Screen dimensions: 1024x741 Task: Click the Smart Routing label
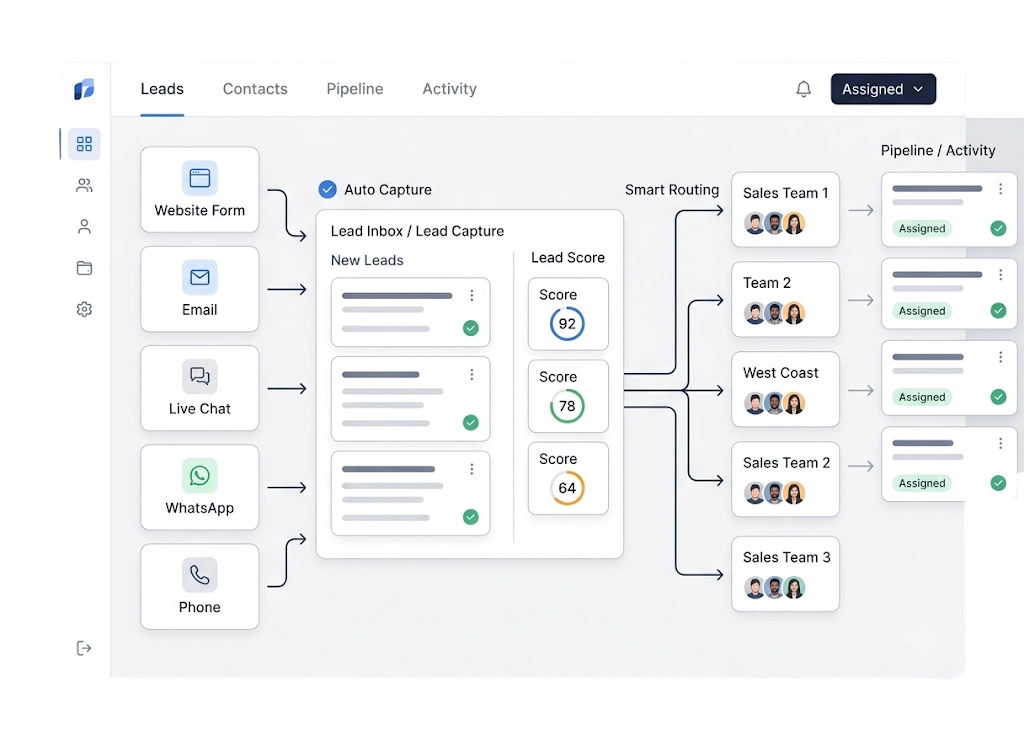pos(672,190)
